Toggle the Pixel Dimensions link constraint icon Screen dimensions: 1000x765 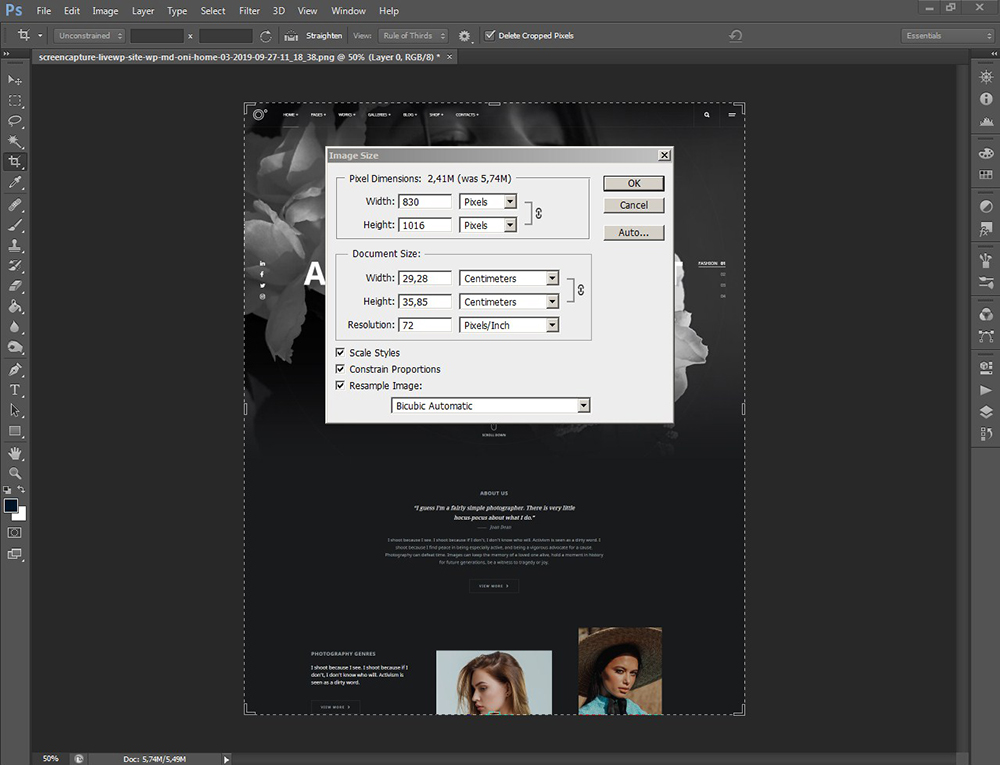[539, 214]
